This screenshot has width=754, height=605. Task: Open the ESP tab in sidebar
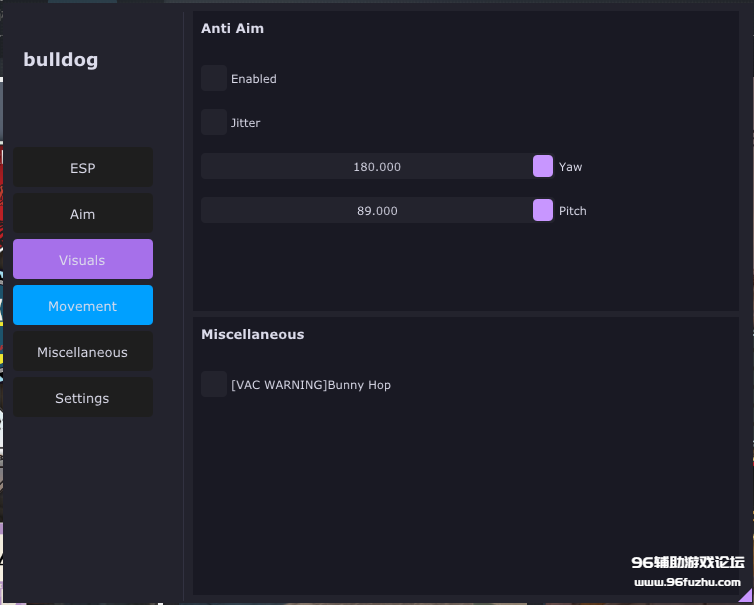(83, 168)
